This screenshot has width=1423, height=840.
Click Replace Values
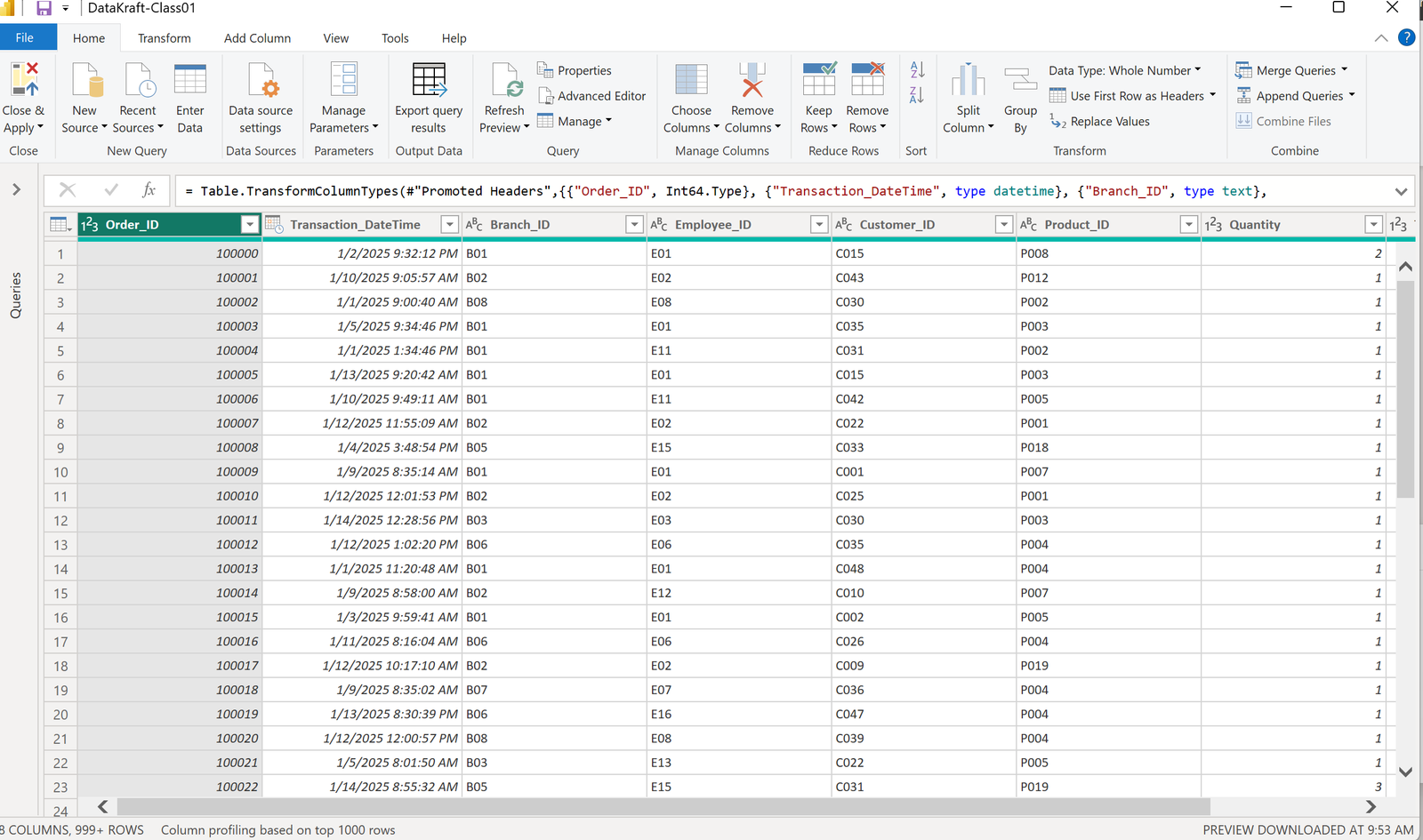click(1100, 121)
